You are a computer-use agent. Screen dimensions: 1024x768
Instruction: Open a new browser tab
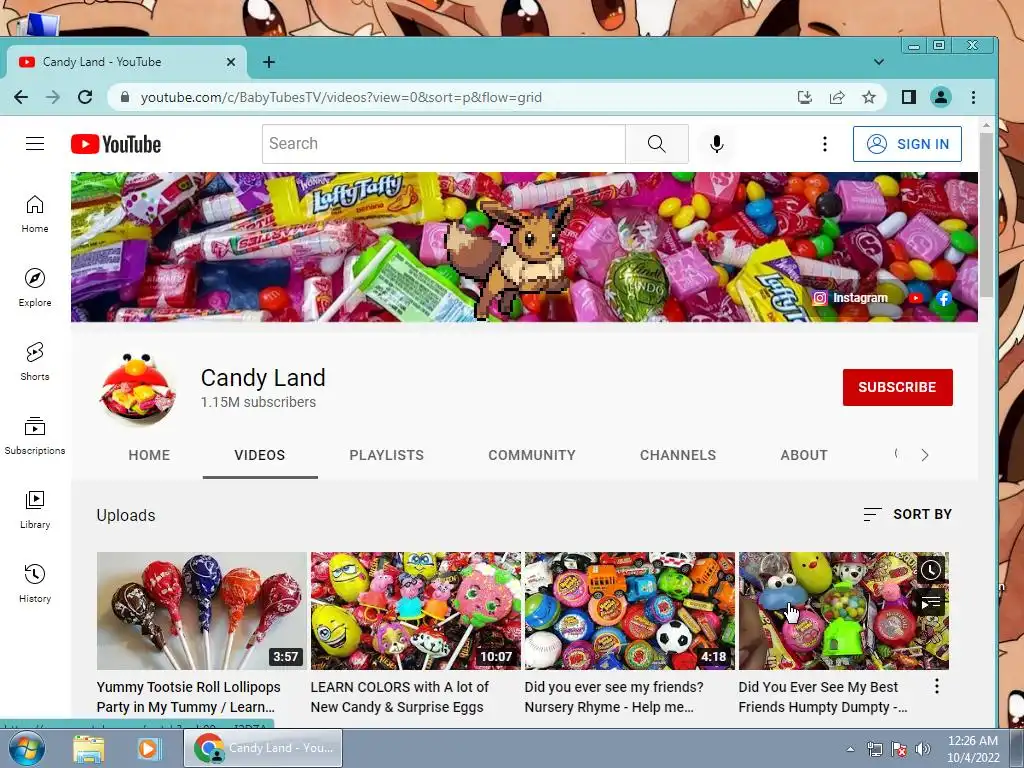pos(268,62)
